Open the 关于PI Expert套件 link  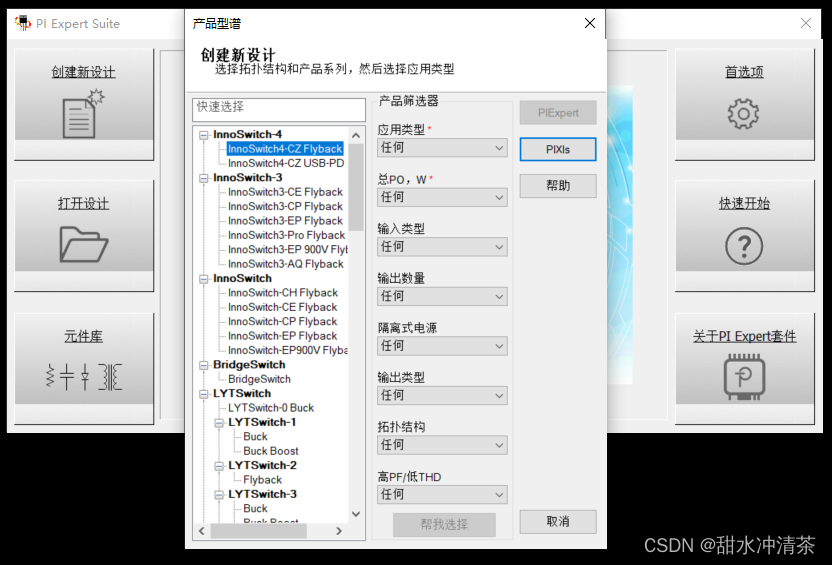coord(744,336)
